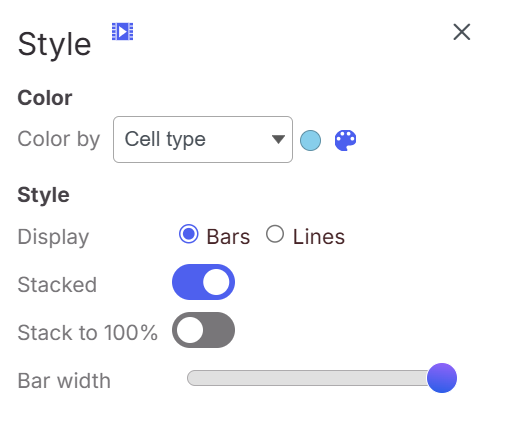This screenshot has width=505, height=425.
Task: Click the Stack to 100% label text
Action: tap(87, 333)
